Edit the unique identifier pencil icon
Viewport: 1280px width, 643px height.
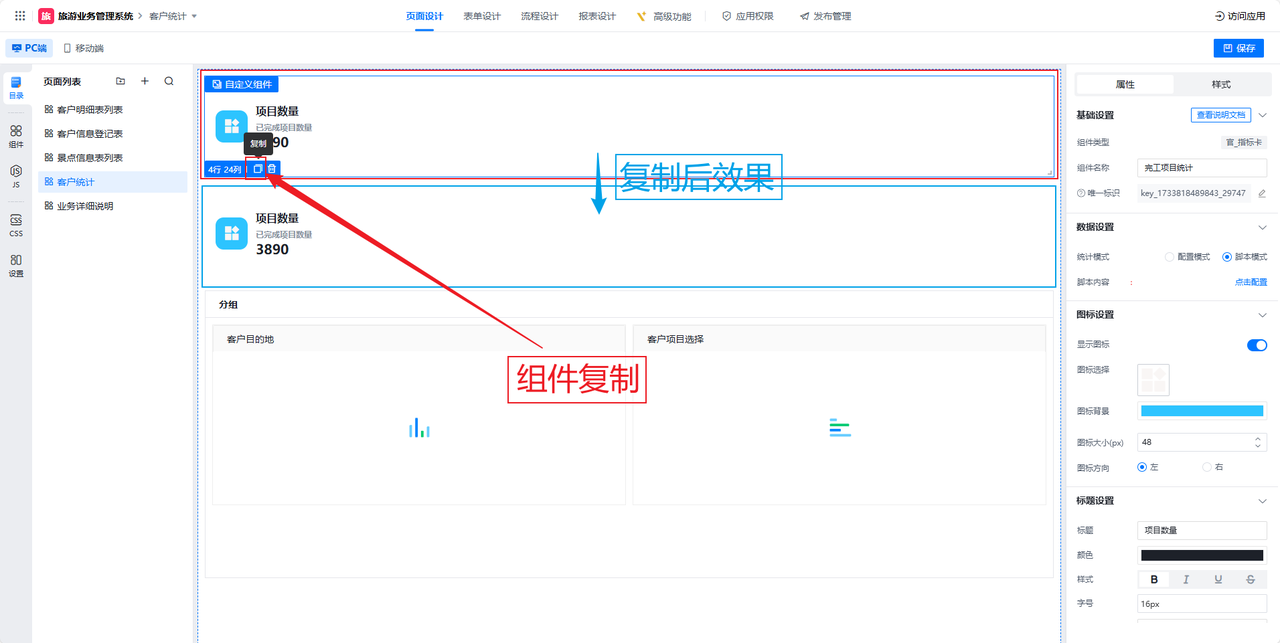(1261, 193)
